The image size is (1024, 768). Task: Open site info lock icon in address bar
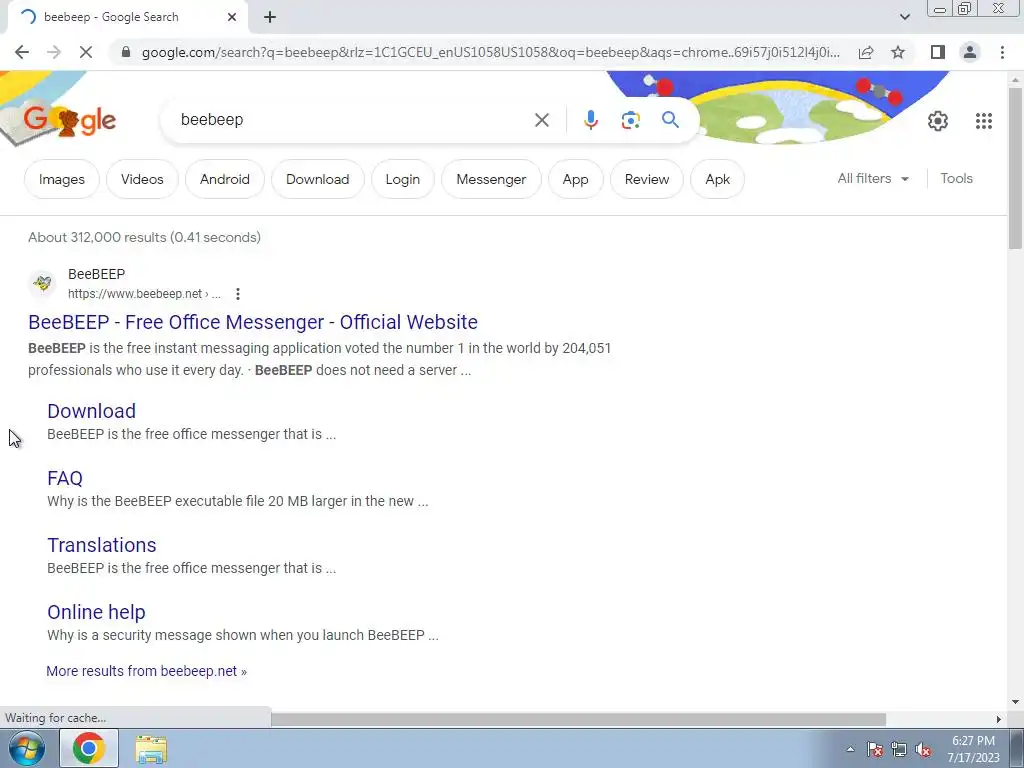click(x=126, y=52)
